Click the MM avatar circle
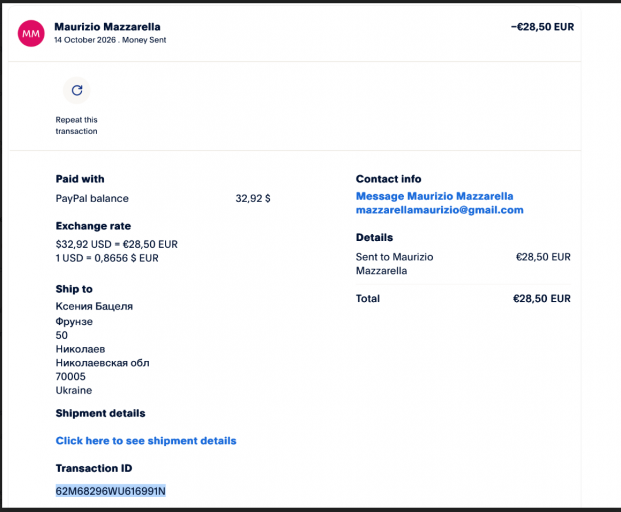The height and width of the screenshot is (512, 621). pos(31,33)
